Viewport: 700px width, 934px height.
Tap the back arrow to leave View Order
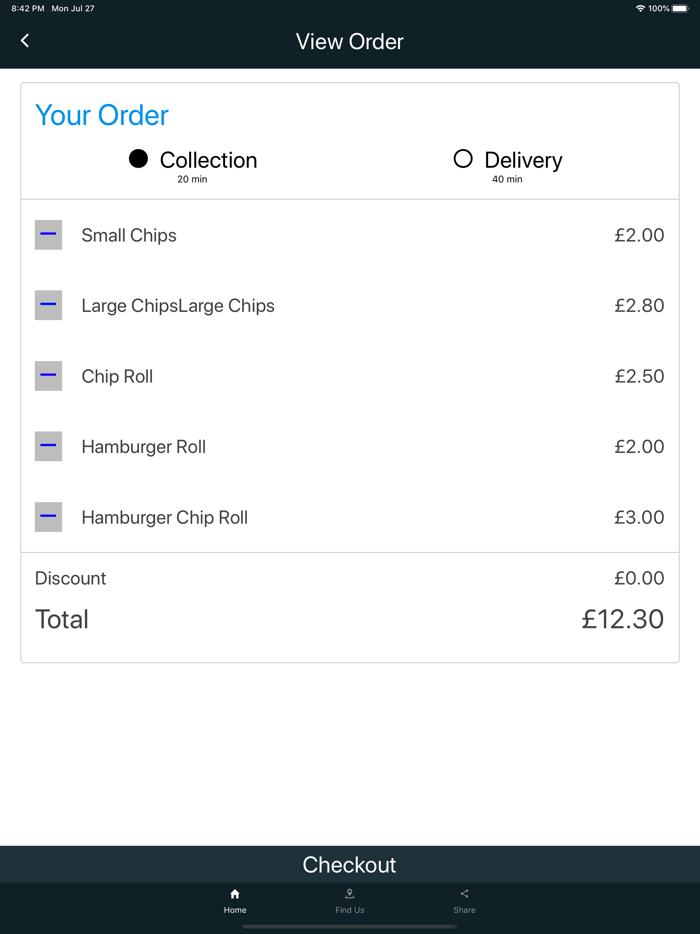[24, 41]
